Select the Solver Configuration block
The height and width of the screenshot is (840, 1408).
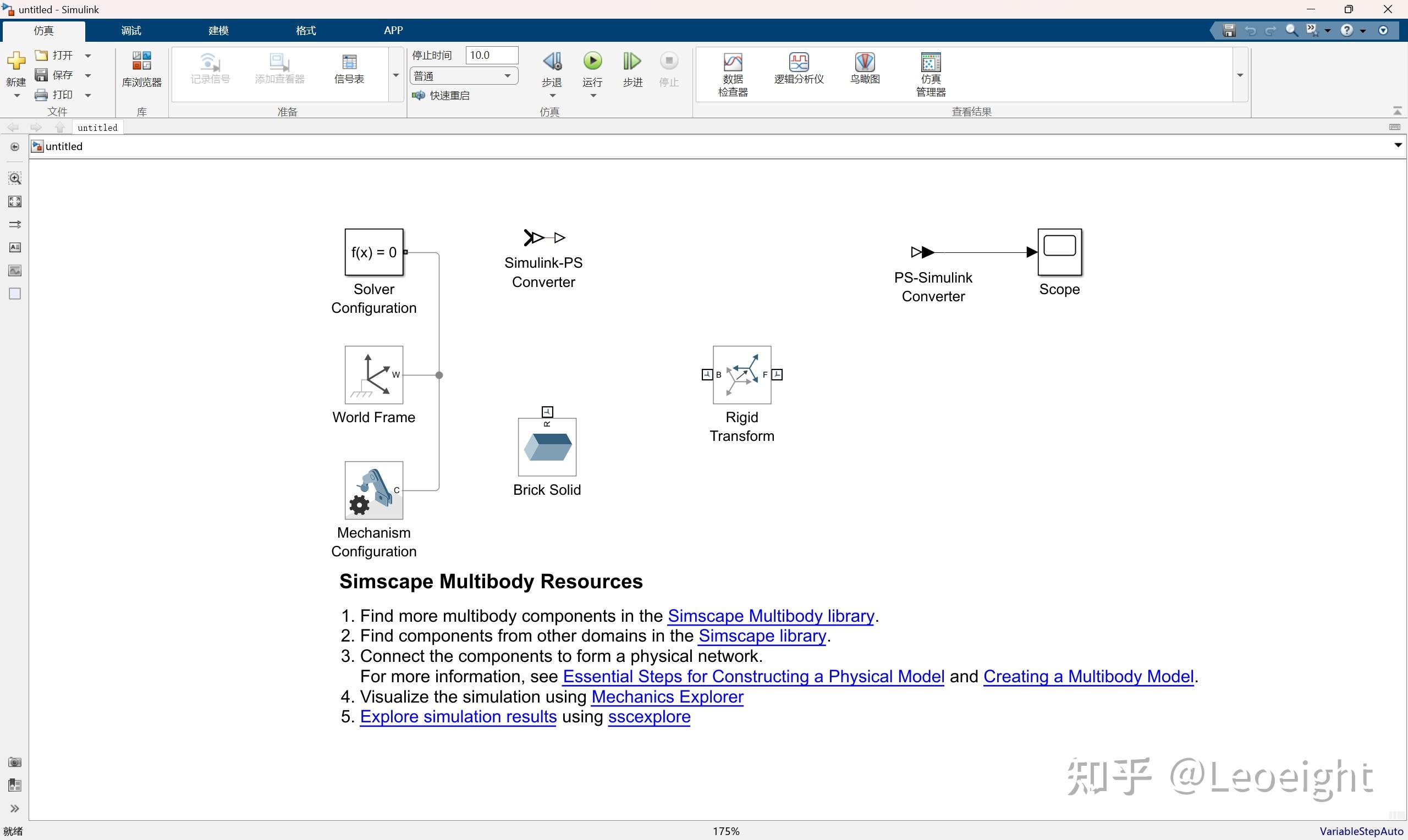click(x=373, y=252)
